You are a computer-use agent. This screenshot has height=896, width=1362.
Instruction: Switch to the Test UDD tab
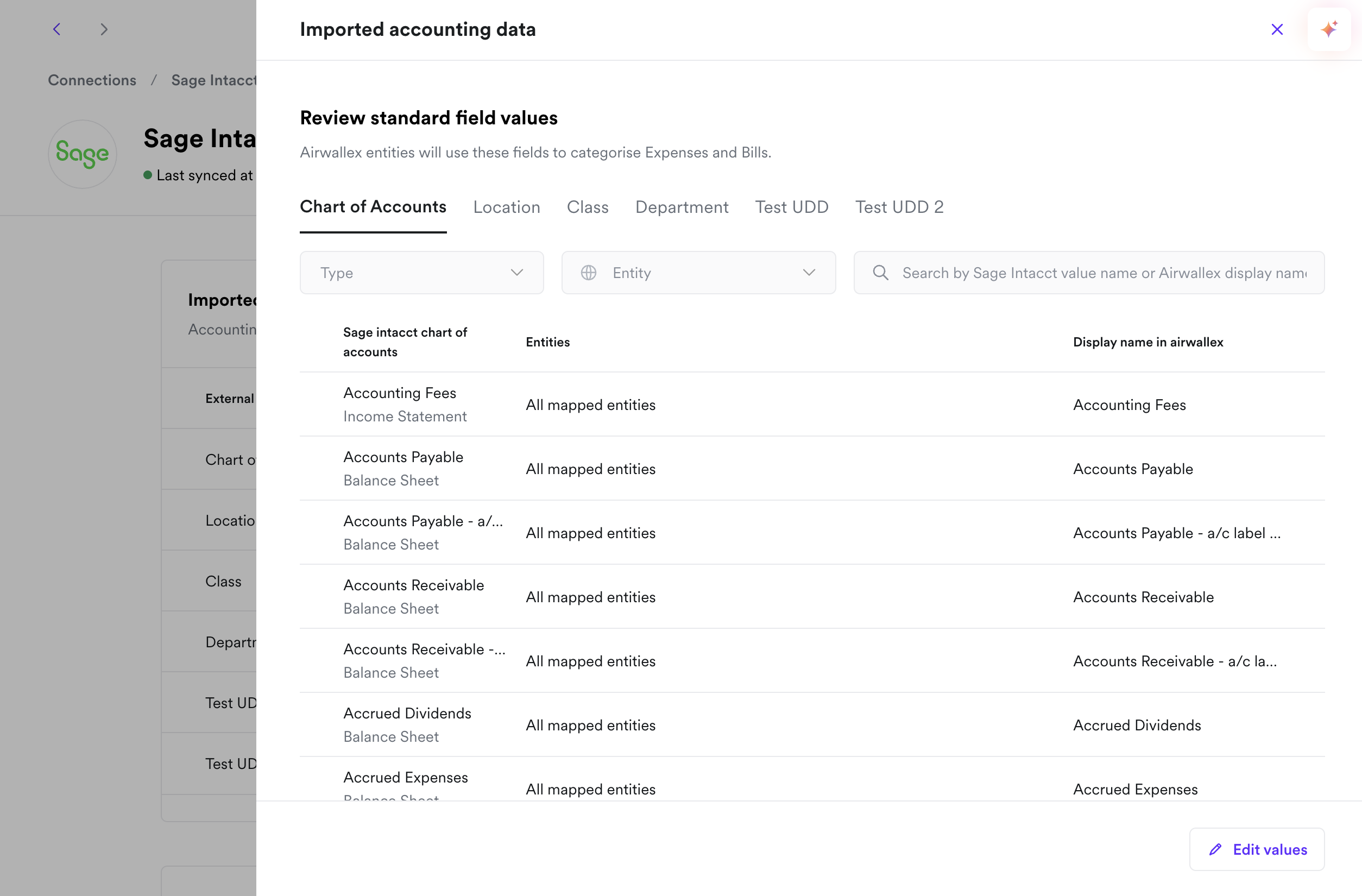coord(791,206)
